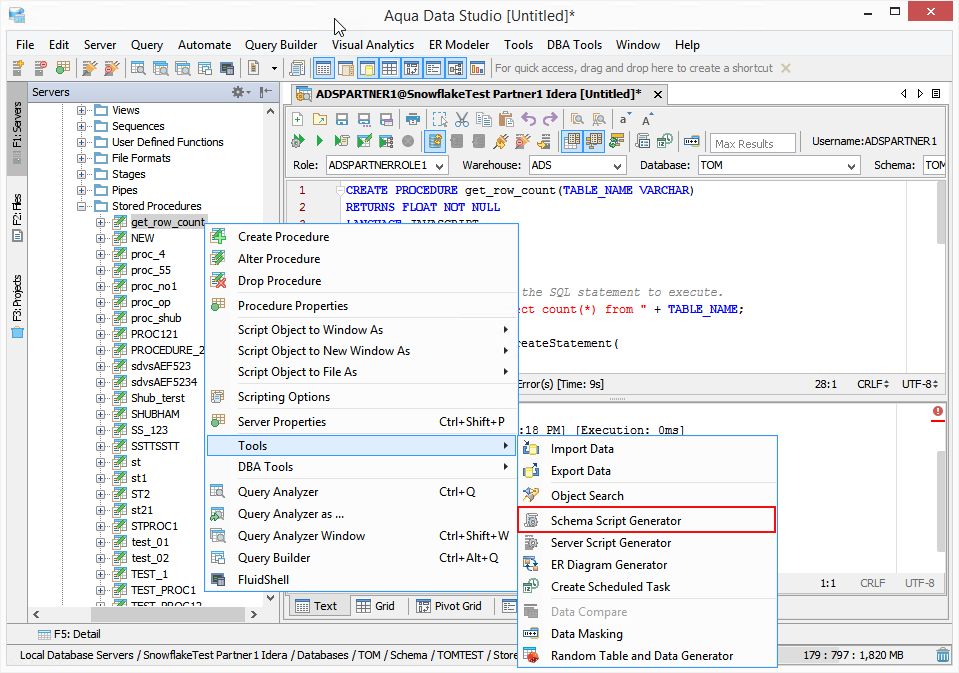The image size is (959, 673).
Task: Dismiss the quick access shortcut hint X
Action: pyautogui.click(x=786, y=68)
